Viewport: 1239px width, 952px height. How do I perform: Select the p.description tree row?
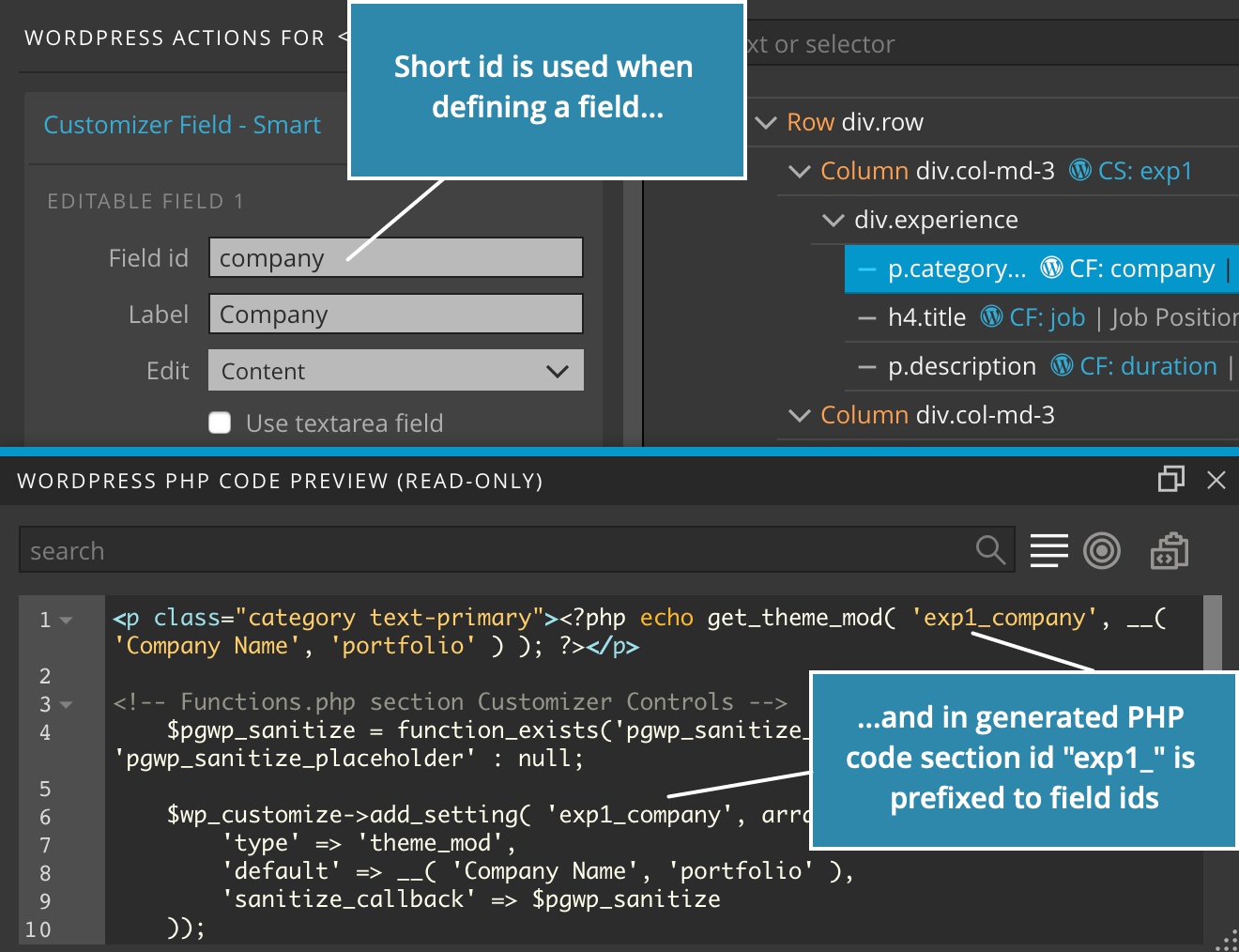tap(1042, 366)
